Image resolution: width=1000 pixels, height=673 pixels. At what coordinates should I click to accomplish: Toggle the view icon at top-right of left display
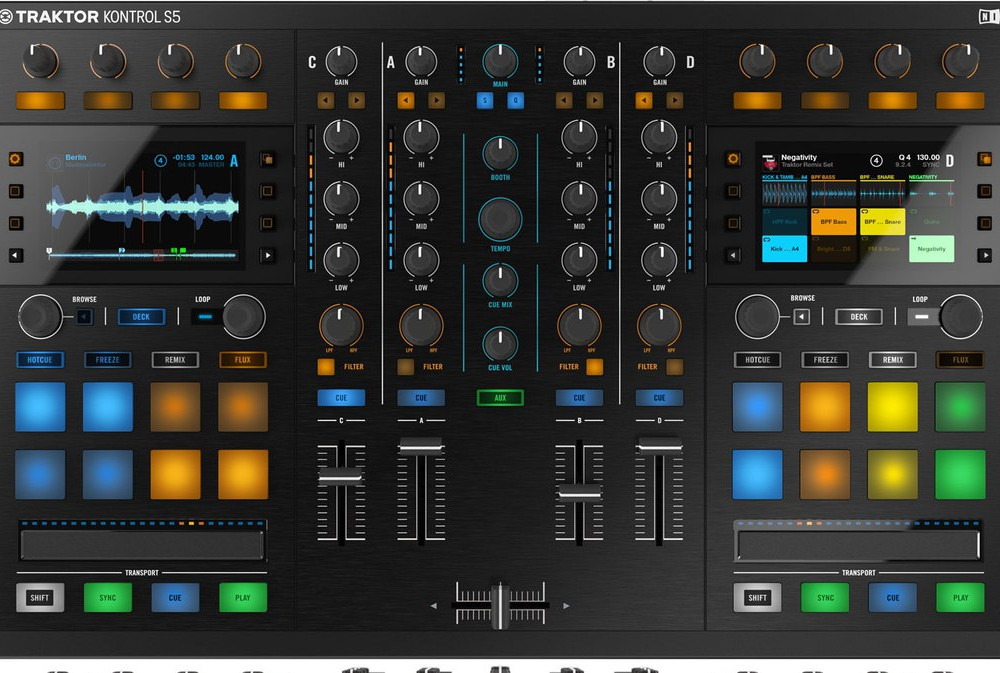pyautogui.click(x=268, y=159)
